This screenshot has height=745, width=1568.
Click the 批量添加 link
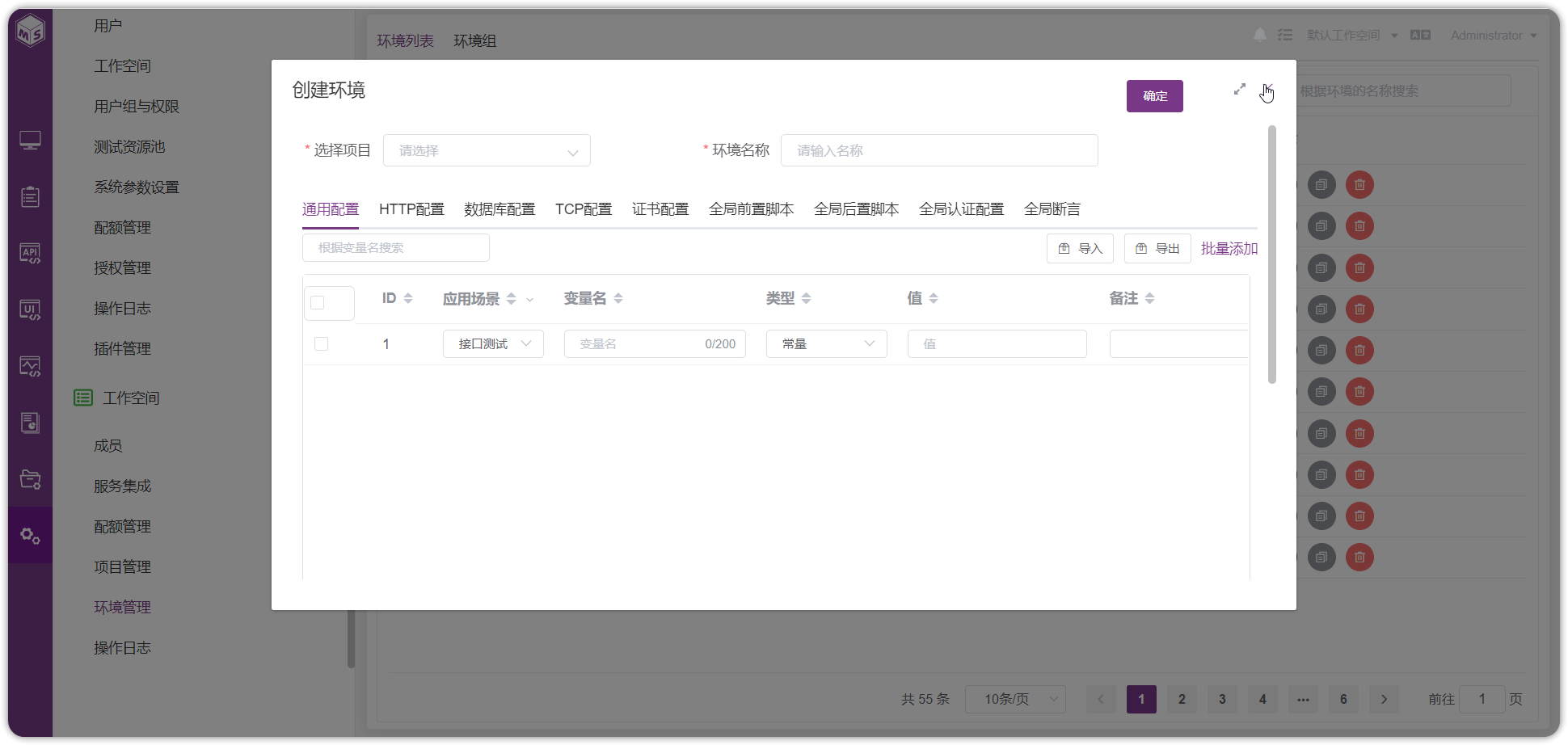1229,248
